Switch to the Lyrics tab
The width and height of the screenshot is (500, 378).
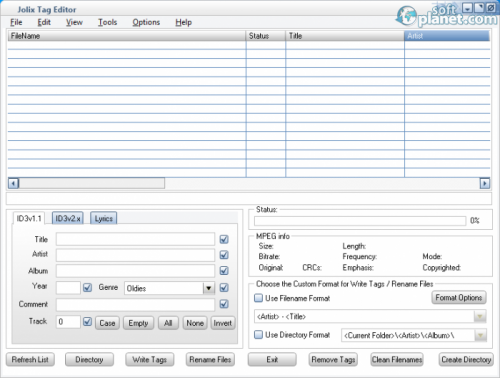104,219
